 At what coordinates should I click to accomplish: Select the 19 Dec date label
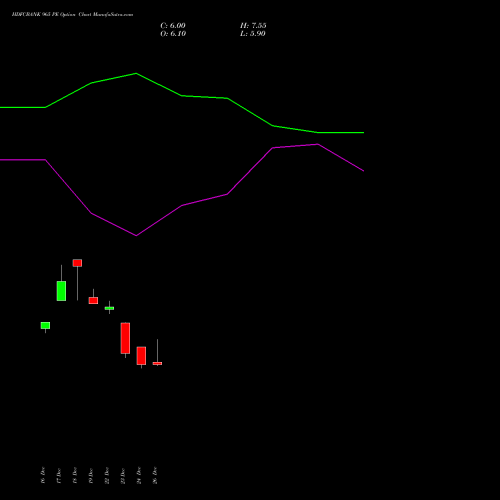pyautogui.click(x=91, y=475)
